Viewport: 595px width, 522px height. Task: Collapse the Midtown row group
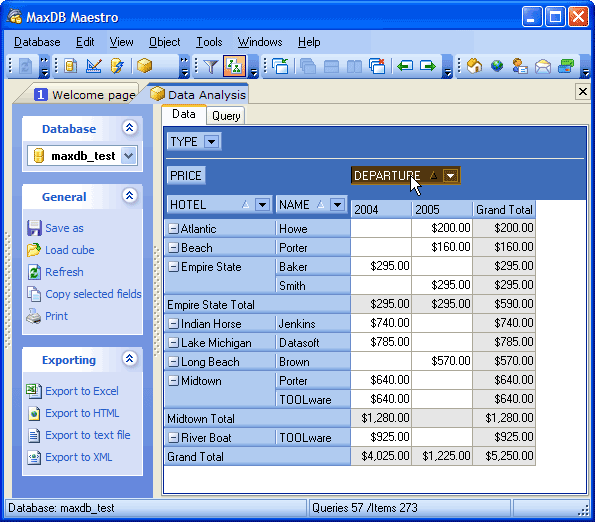click(173, 380)
